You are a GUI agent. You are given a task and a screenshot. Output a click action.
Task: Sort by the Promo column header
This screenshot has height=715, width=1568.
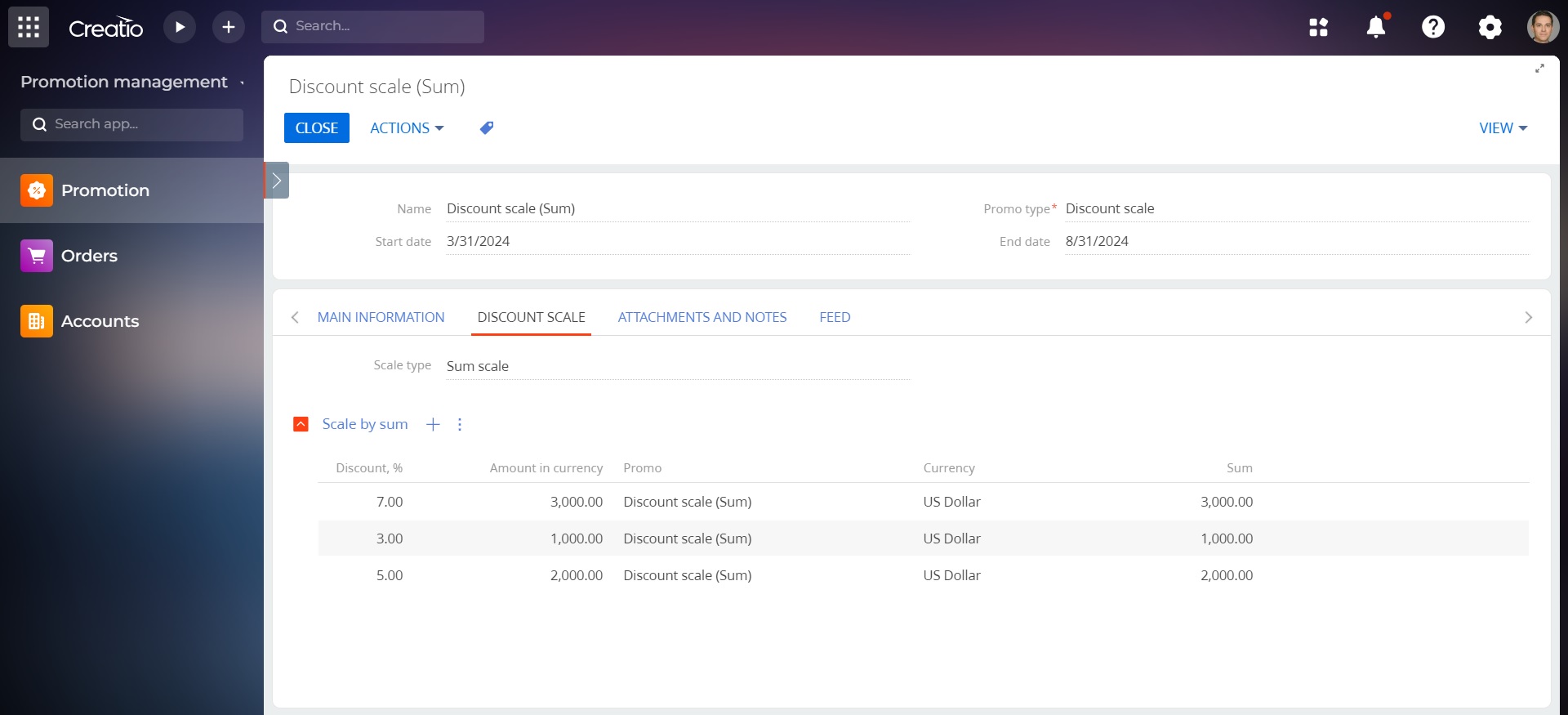pyautogui.click(x=642, y=468)
